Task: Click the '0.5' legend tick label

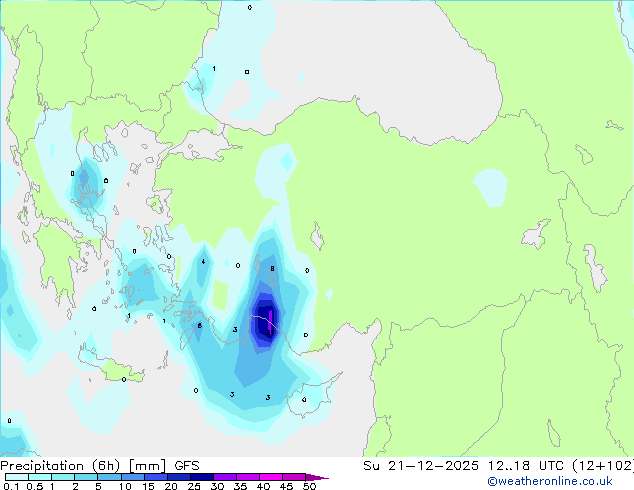Action: [x=35, y=486]
